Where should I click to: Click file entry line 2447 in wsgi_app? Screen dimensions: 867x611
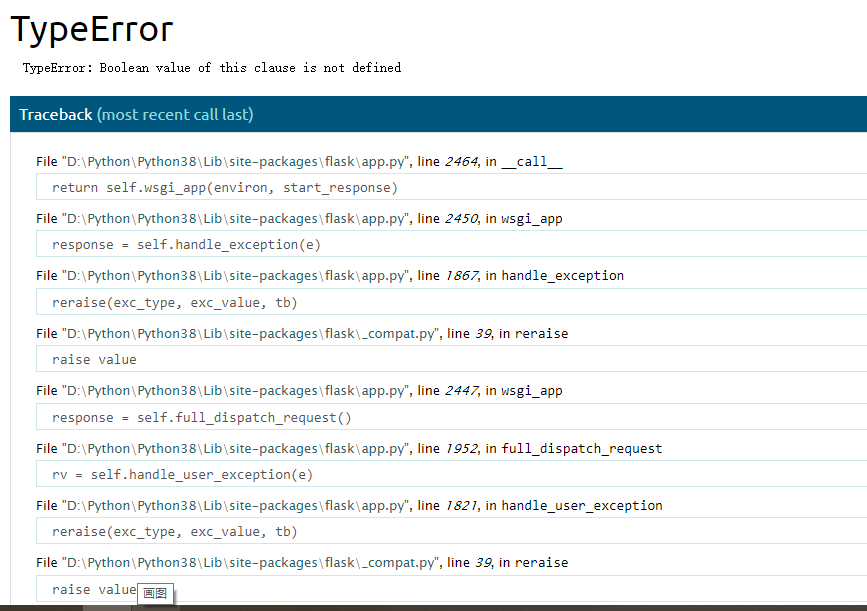point(299,390)
